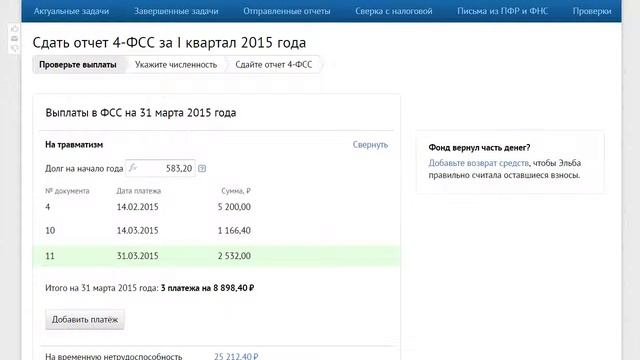Click the date 31.03.2015
The width and height of the screenshot is (640, 360).
point(138,256)
